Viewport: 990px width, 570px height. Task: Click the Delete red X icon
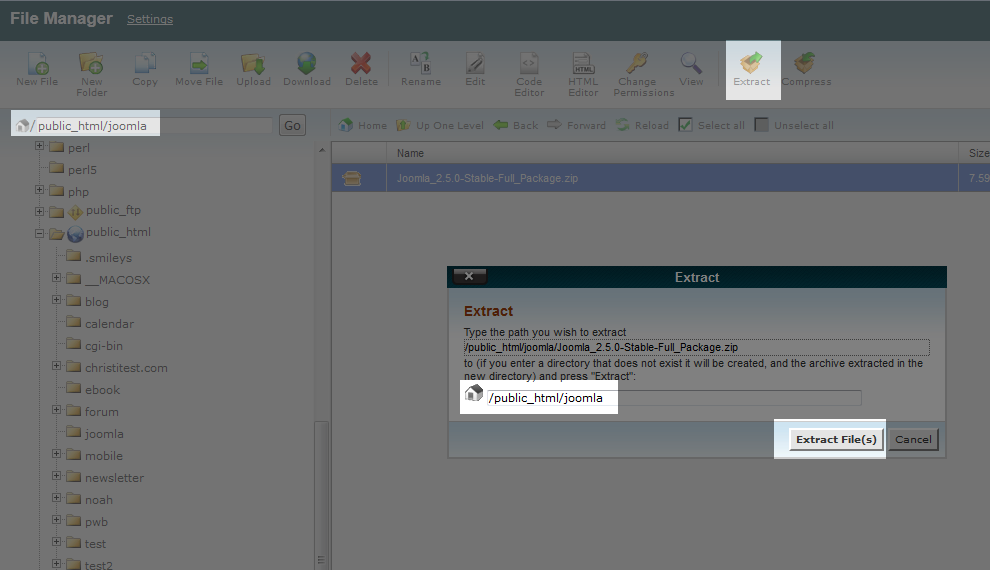pos(361,66)
